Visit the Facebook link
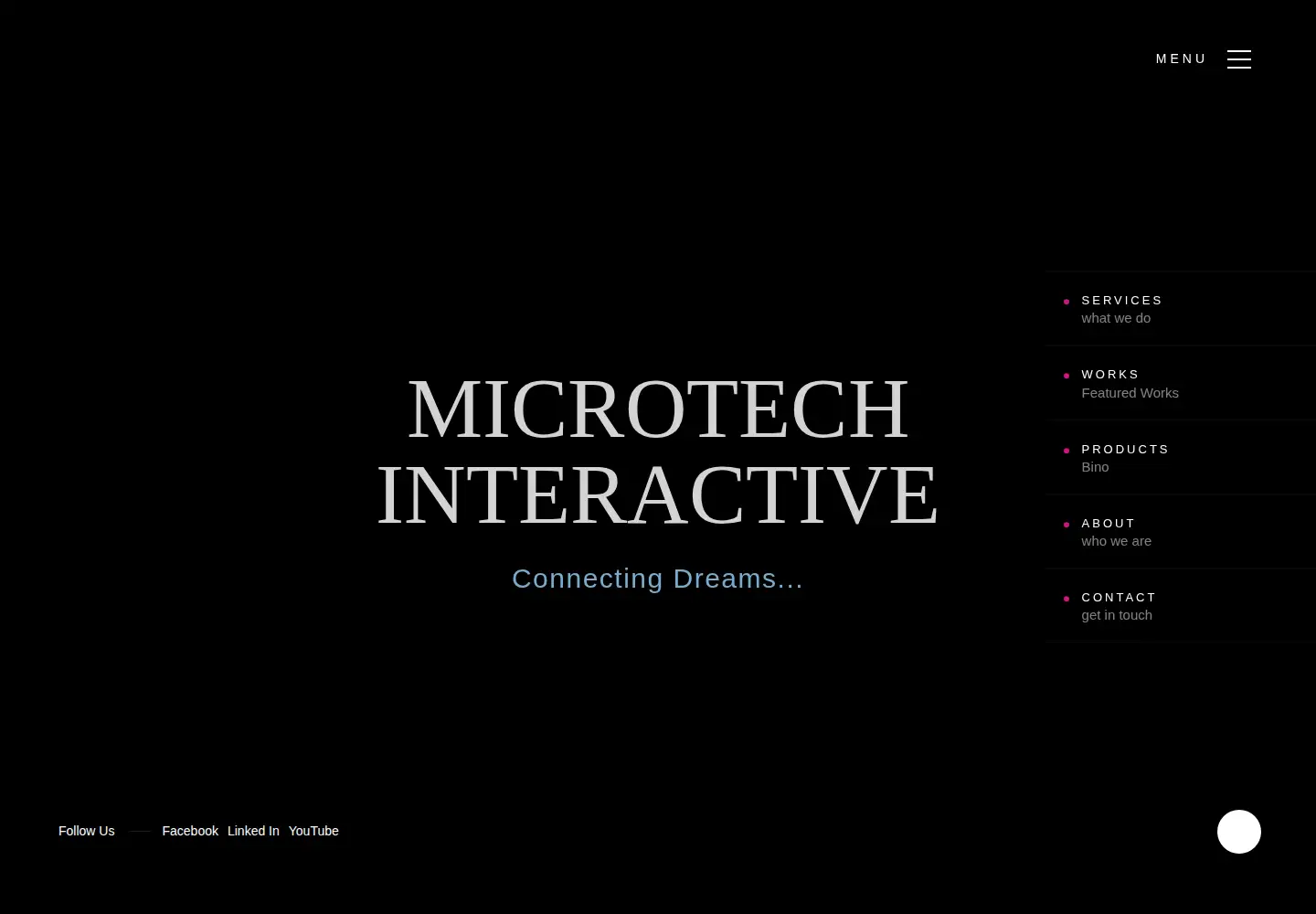Image resolution: width=1316 pixels, height=914 pixels. click(190, 831)
